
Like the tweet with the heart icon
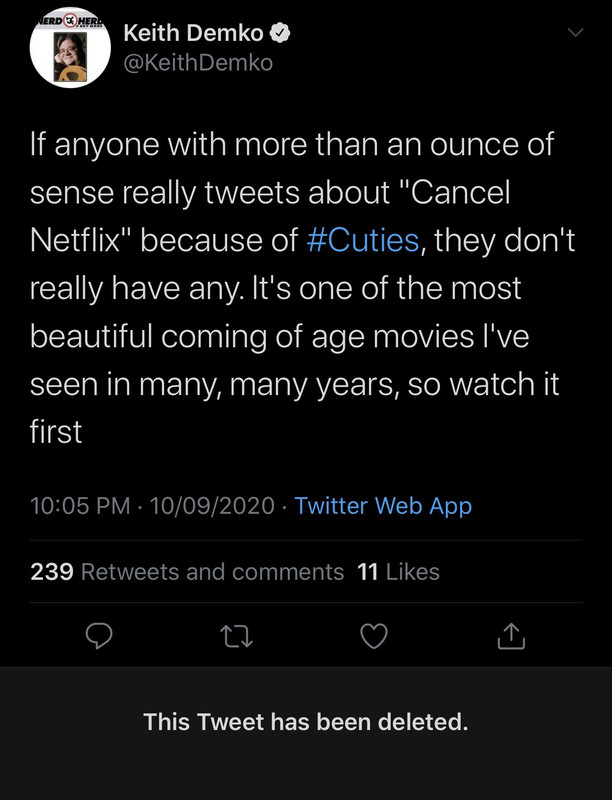373,635
